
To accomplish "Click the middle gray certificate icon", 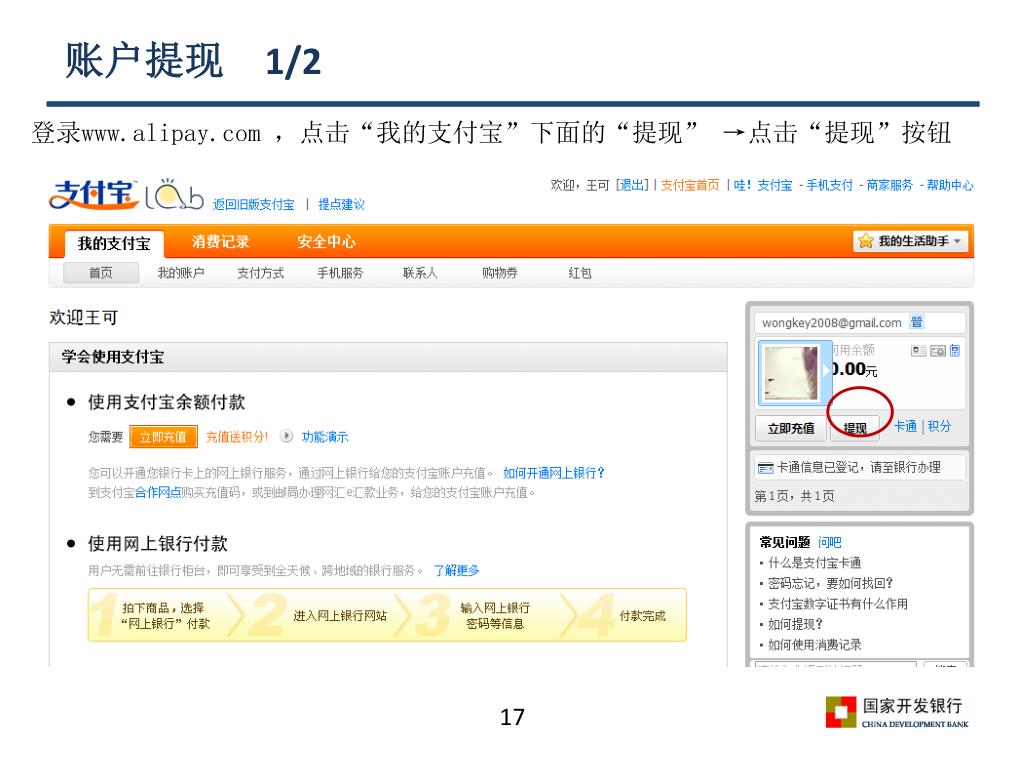I will (x=938, y=351).
